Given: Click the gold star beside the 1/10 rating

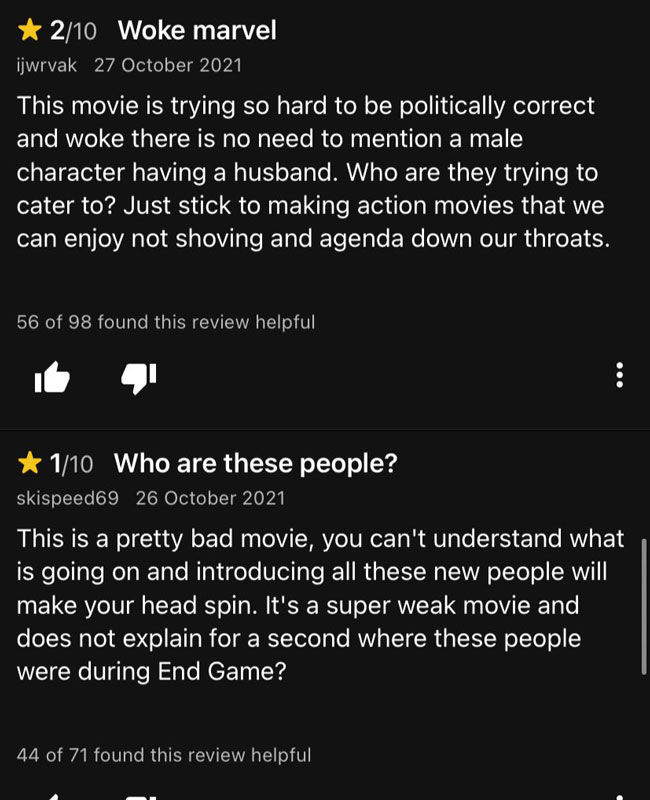Looking at the screenshot, I should 30,463.
